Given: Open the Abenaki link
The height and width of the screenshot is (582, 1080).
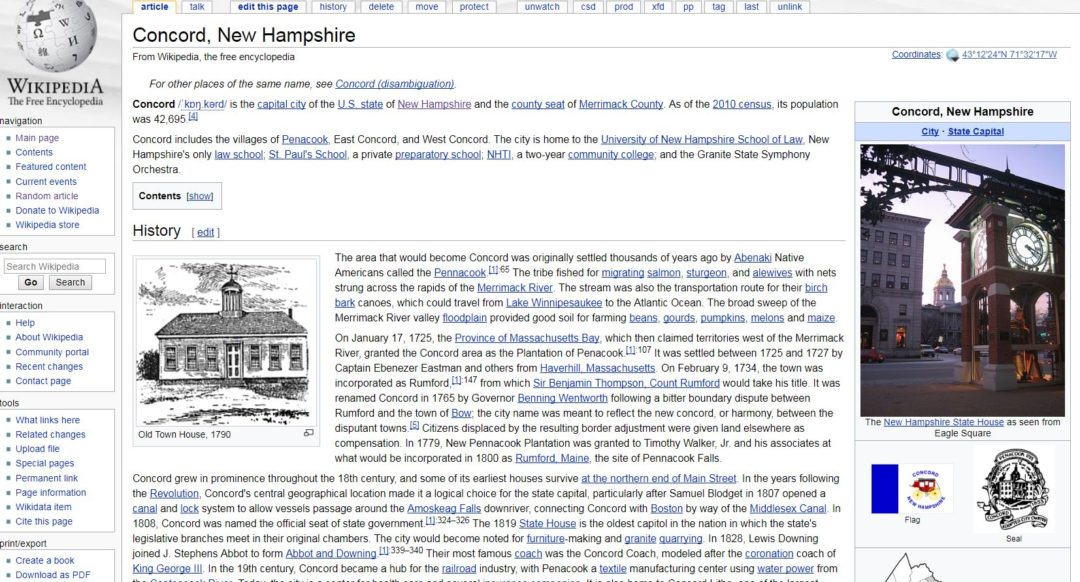Looking at the screenshot, I should coord(752,258).
